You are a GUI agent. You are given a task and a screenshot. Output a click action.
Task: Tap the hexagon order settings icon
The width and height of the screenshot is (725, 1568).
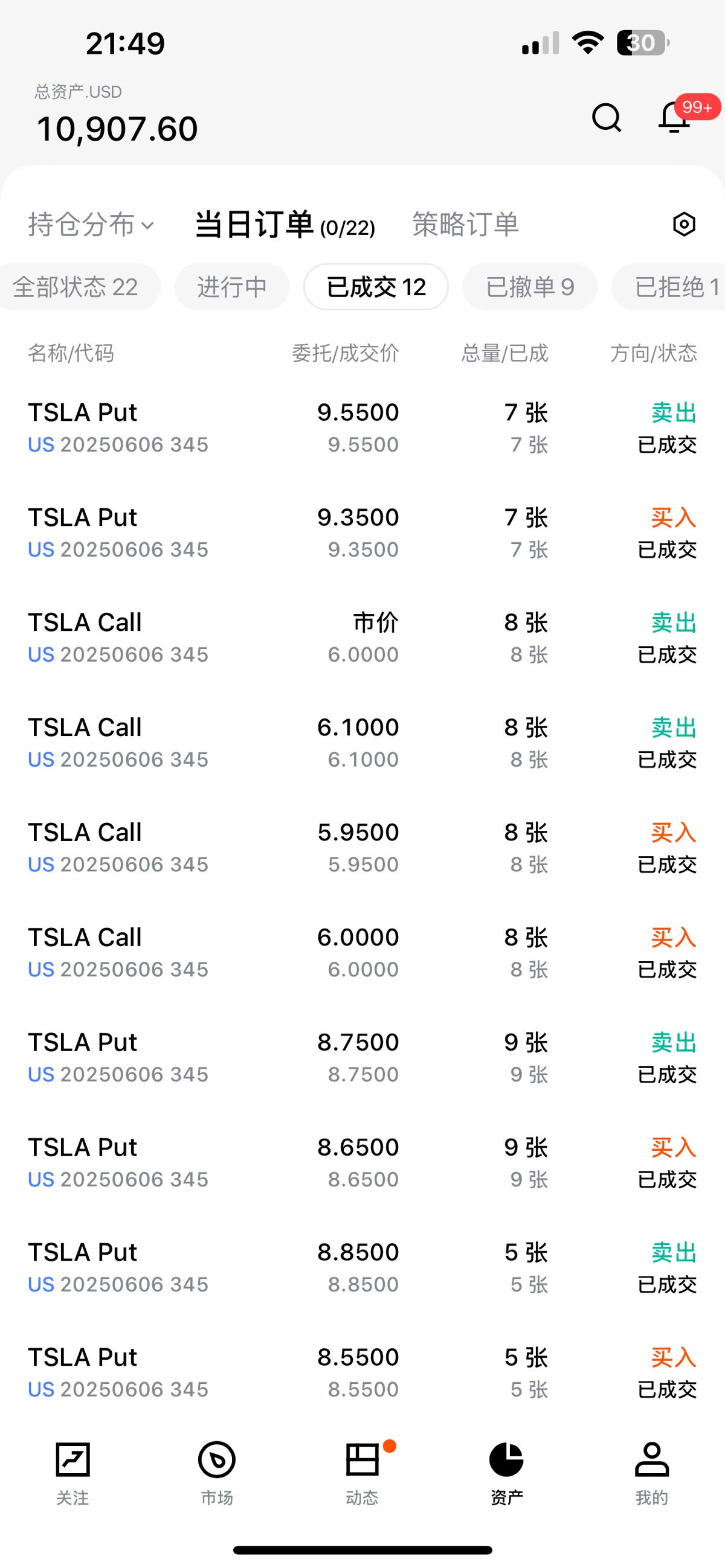(683, 225)
